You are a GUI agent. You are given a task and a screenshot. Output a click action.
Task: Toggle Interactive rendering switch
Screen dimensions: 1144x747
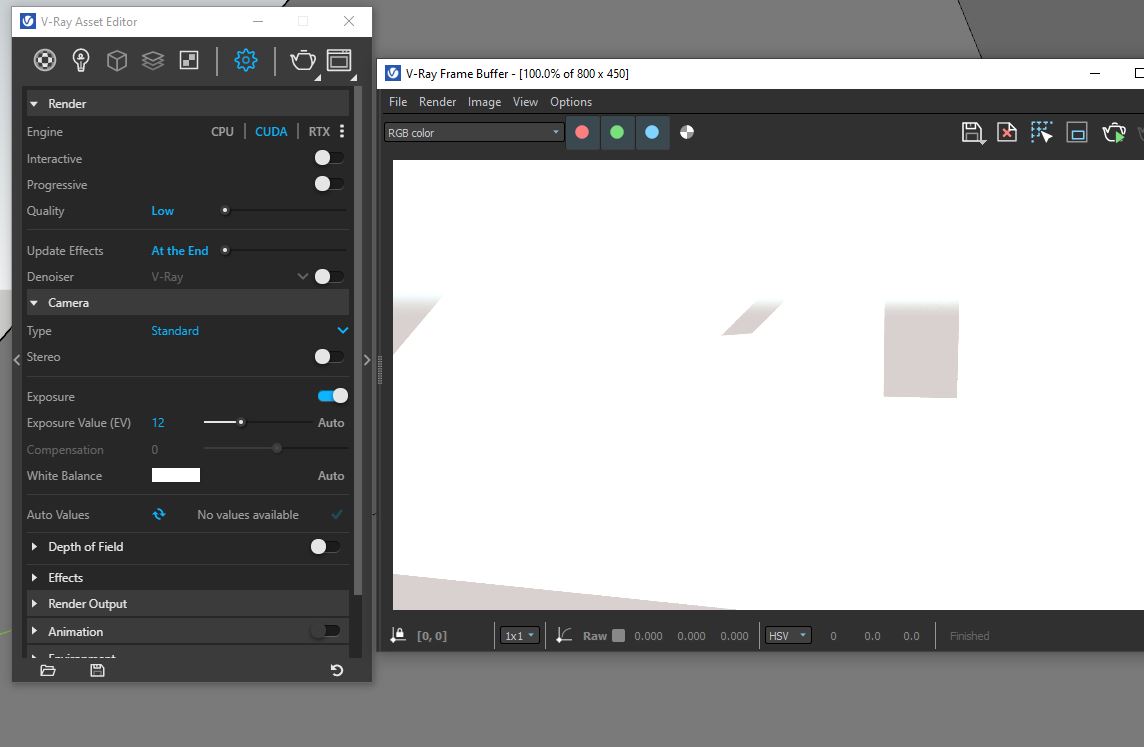(x=329, y=158)
